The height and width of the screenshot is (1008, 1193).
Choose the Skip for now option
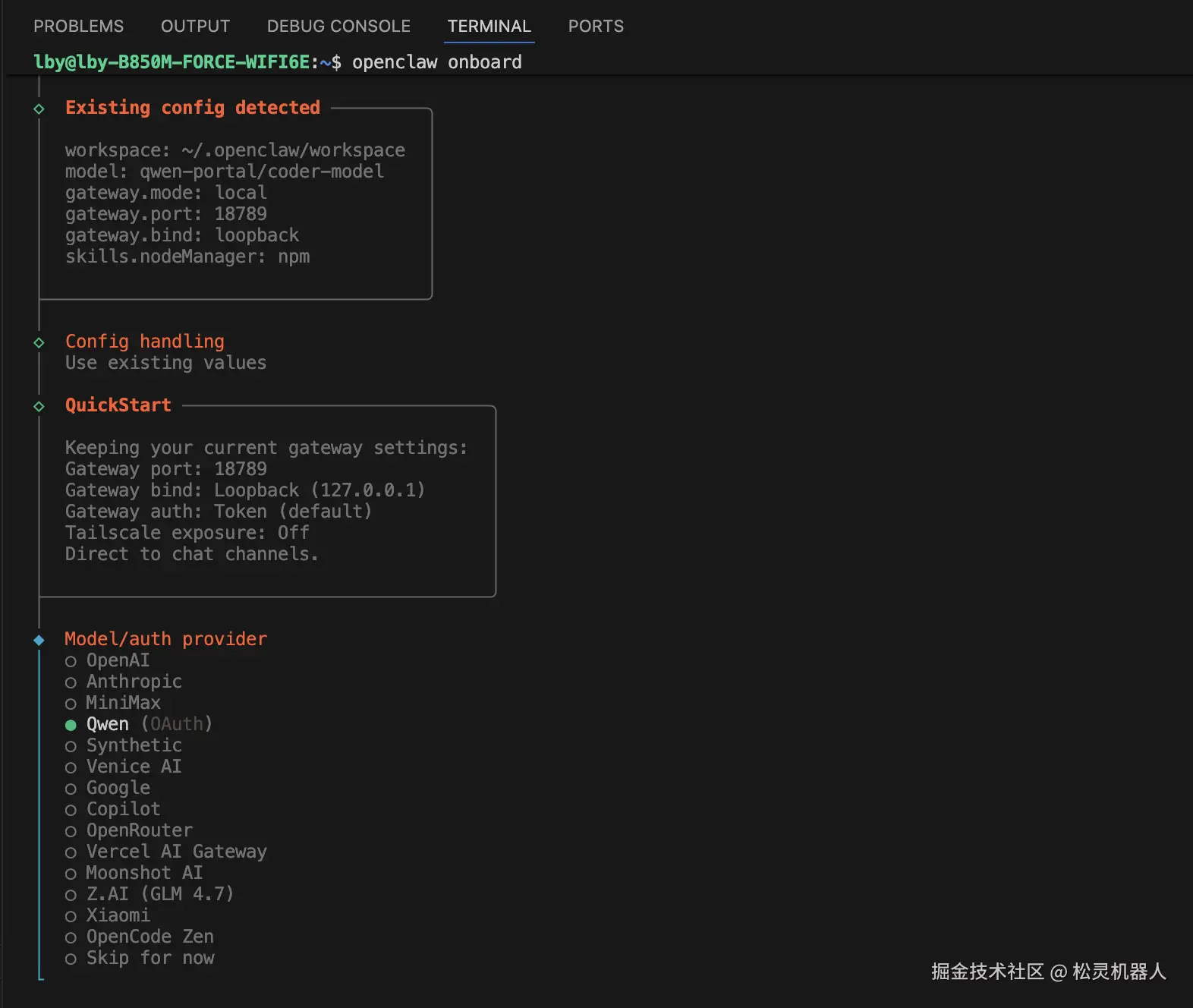pos(140,958)
